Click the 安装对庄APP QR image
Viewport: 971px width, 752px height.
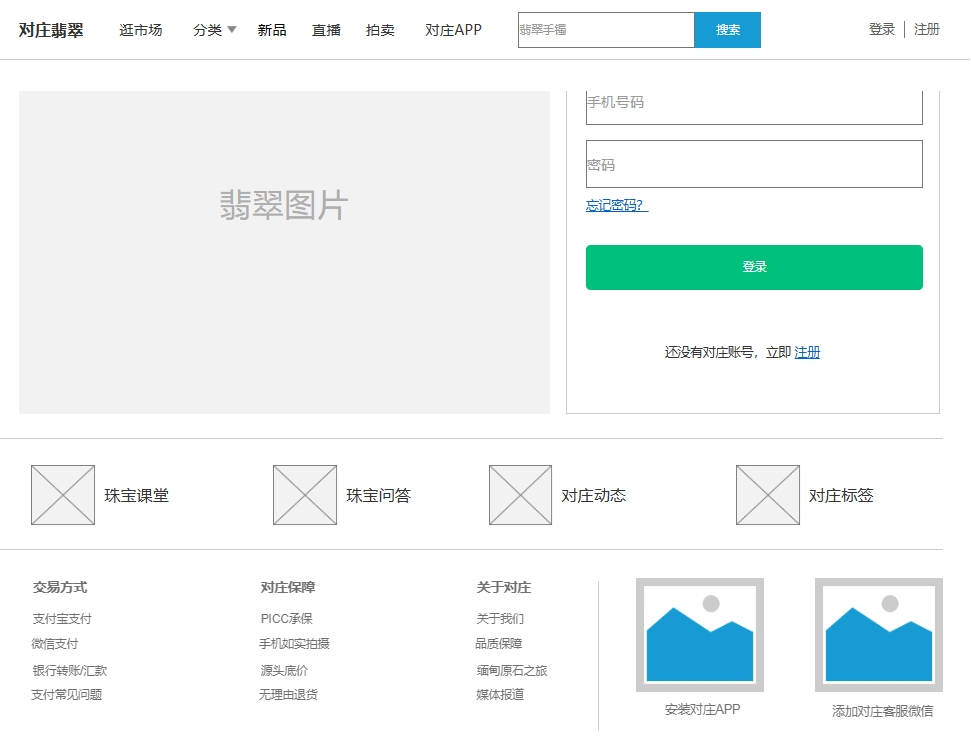point(700,635)
